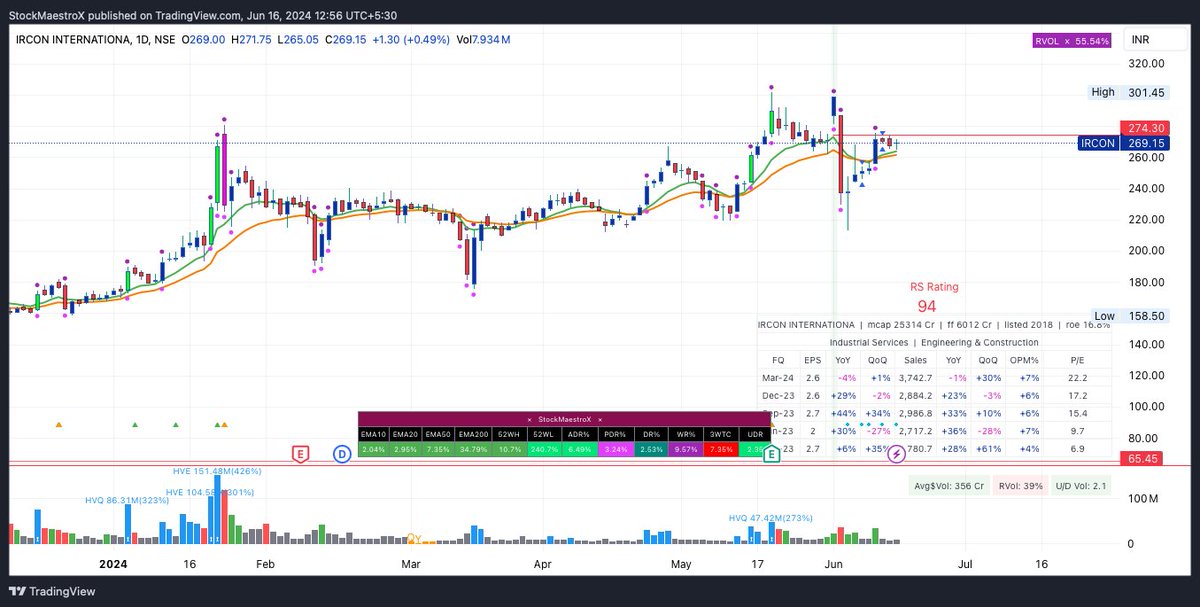The width and height of the screenshot is (1200, 607).
Task: Click the Mar-24 quarter row label
Action: (x=779, y=377)
